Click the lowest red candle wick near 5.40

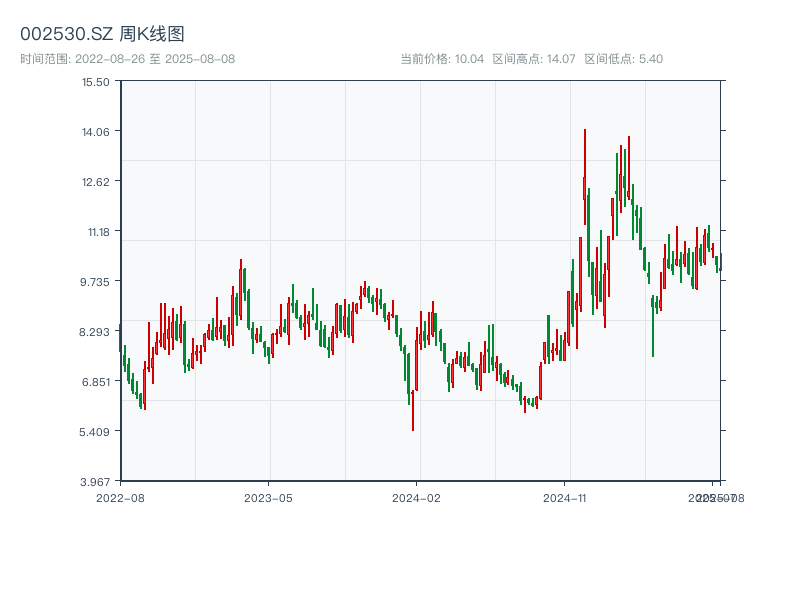(413, 410)
